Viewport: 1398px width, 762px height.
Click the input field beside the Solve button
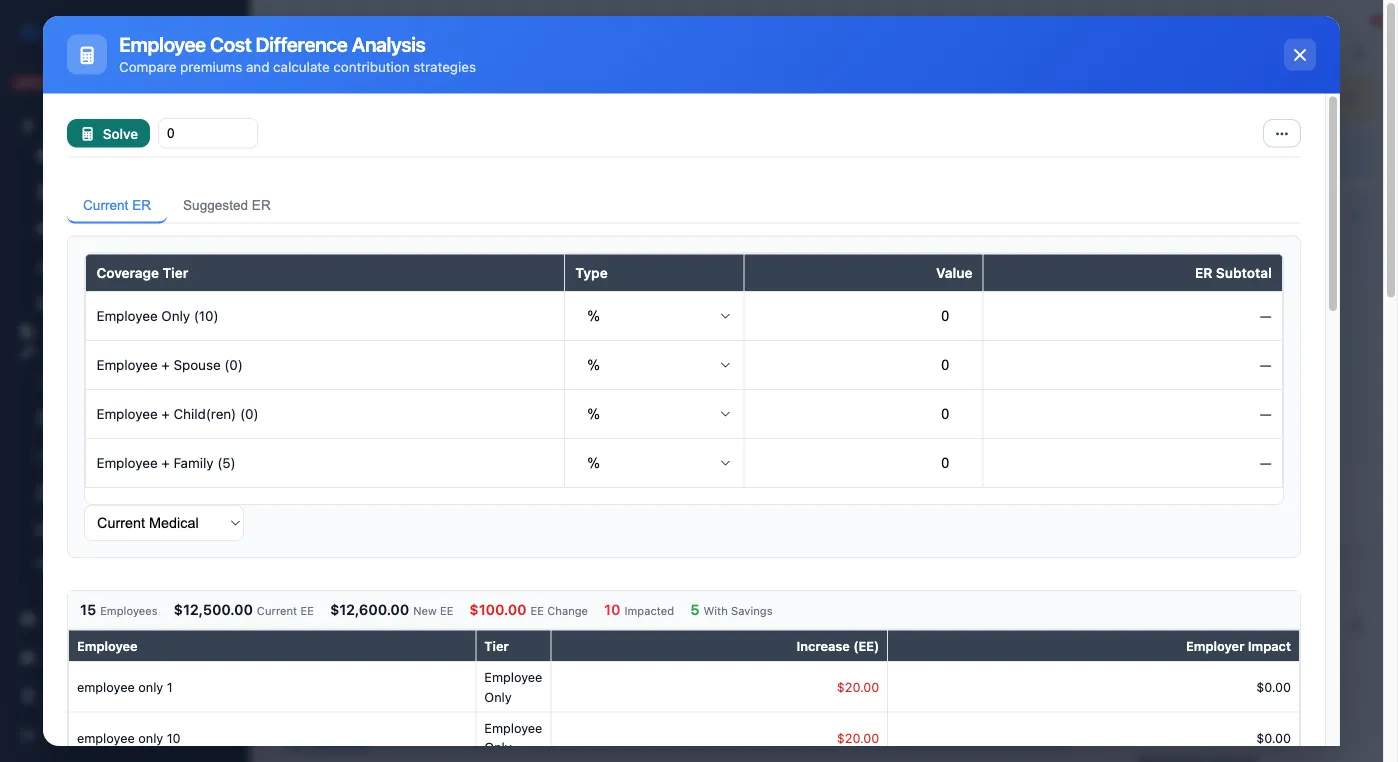(x=207, y=133)
